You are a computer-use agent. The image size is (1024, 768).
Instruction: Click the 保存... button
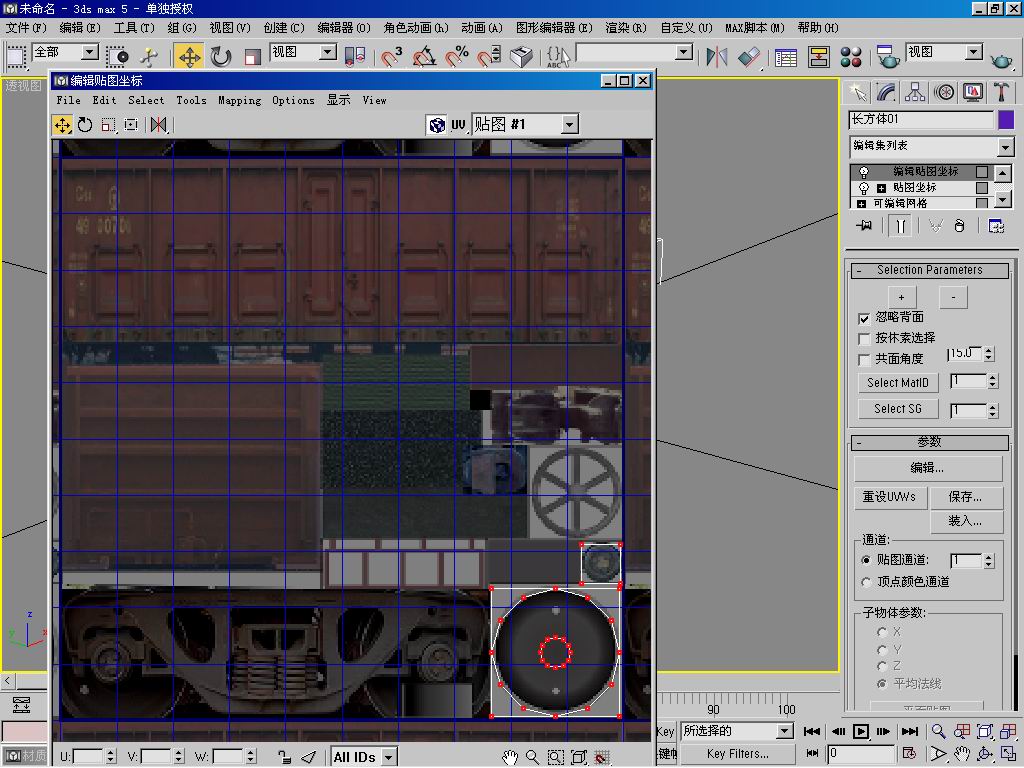[x=965, y=498]
